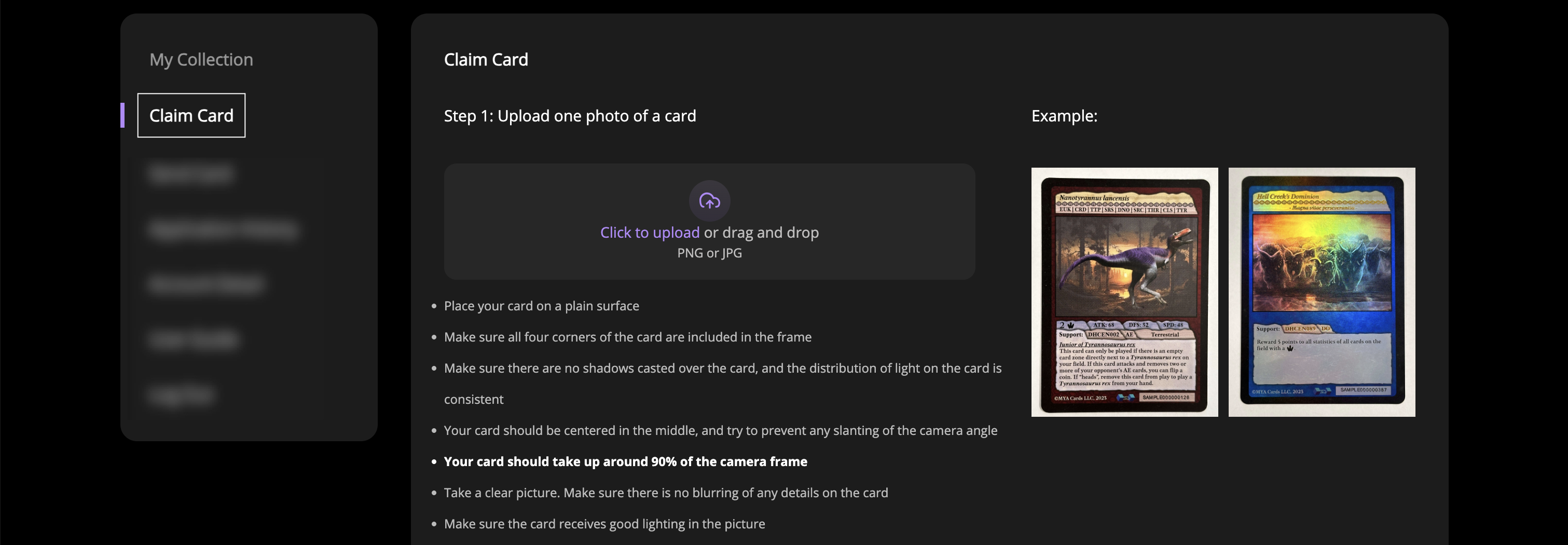Click the Nanotyrannus lancensis example card image

(x=1124, y=292)
